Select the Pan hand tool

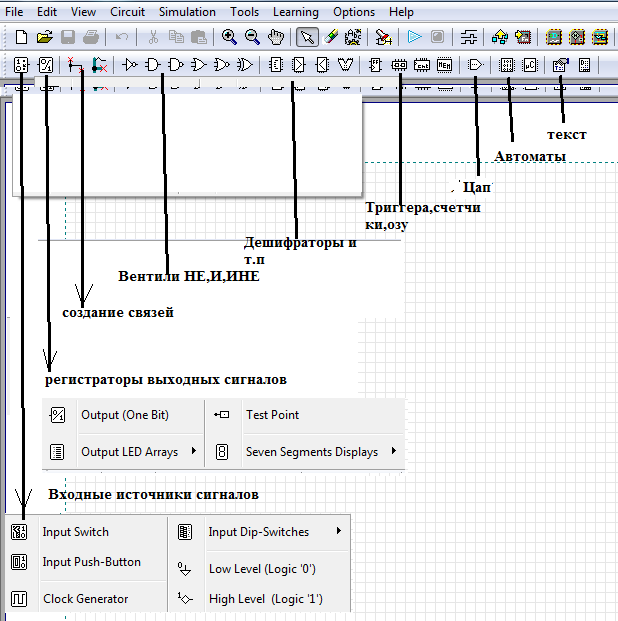click(x=276, y=37)
